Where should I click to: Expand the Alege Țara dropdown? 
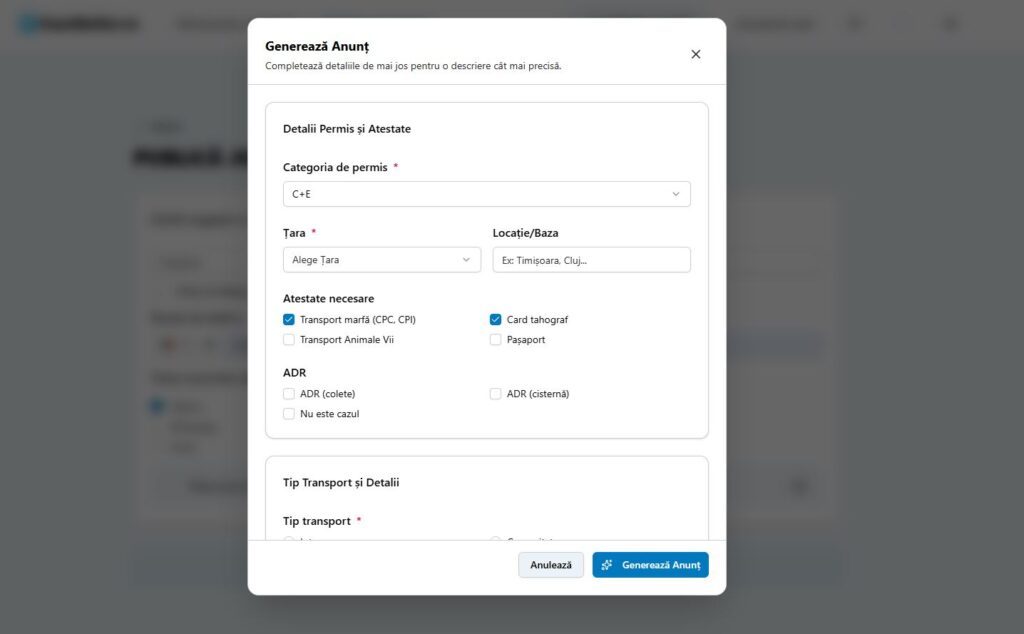click(x=381, y=260)
